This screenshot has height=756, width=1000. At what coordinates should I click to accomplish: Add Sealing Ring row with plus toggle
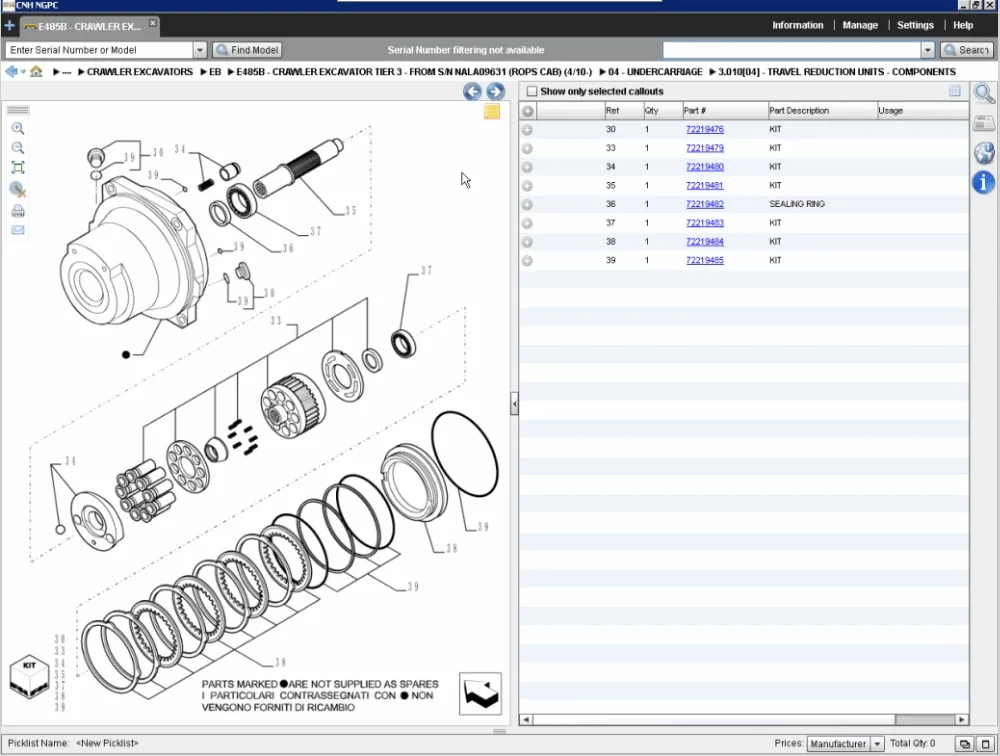(527, 205)
